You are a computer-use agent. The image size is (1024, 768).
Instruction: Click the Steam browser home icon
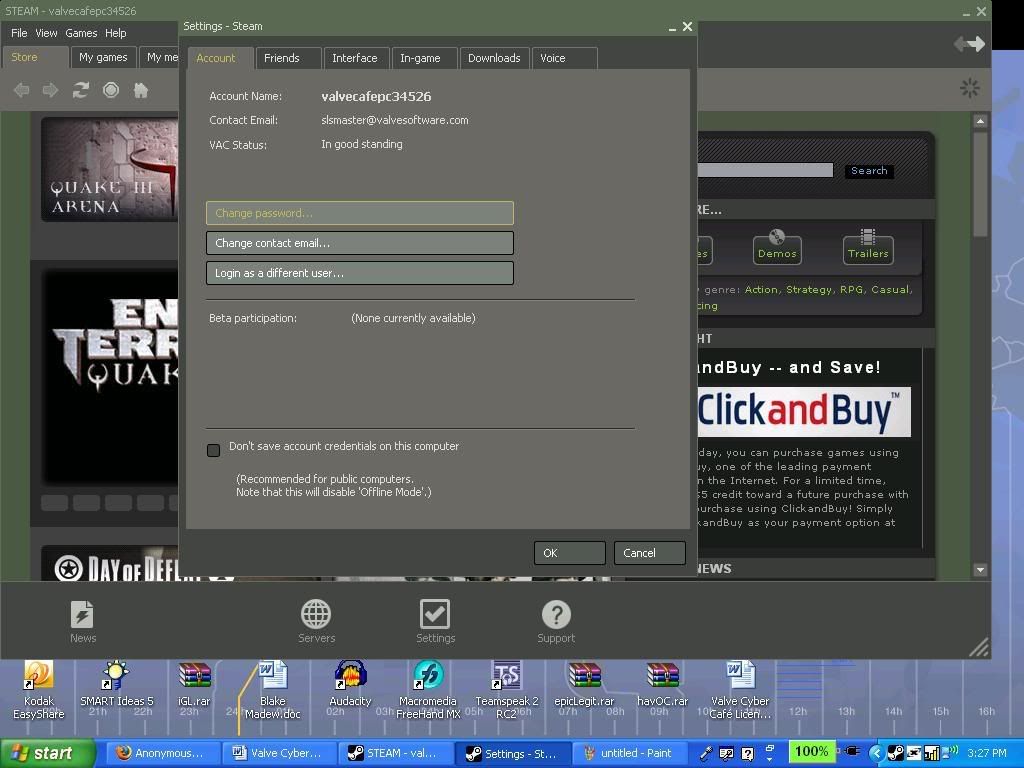click(x=141, y=90)
